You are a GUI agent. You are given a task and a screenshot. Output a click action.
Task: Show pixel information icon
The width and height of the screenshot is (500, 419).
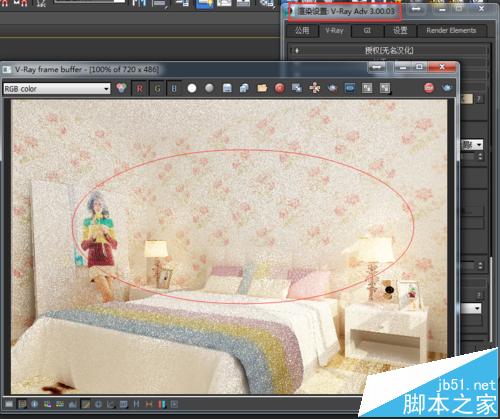[34, 404]
